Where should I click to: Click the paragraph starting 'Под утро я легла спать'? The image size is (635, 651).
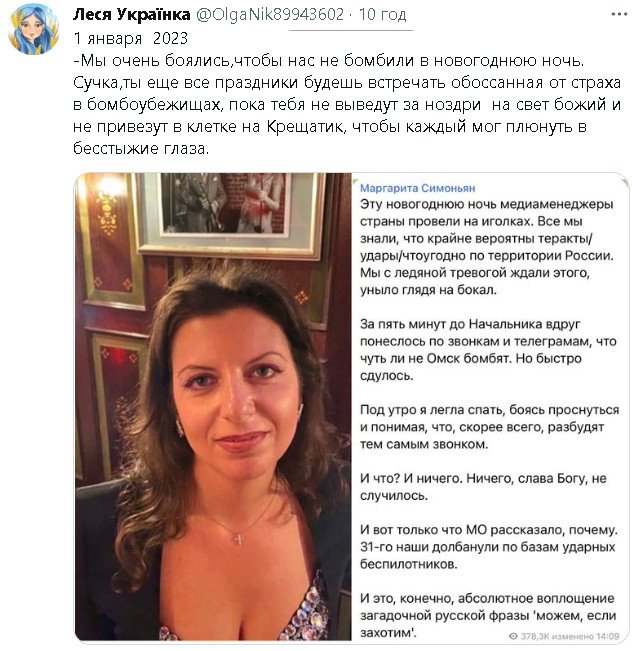[489, 427]
